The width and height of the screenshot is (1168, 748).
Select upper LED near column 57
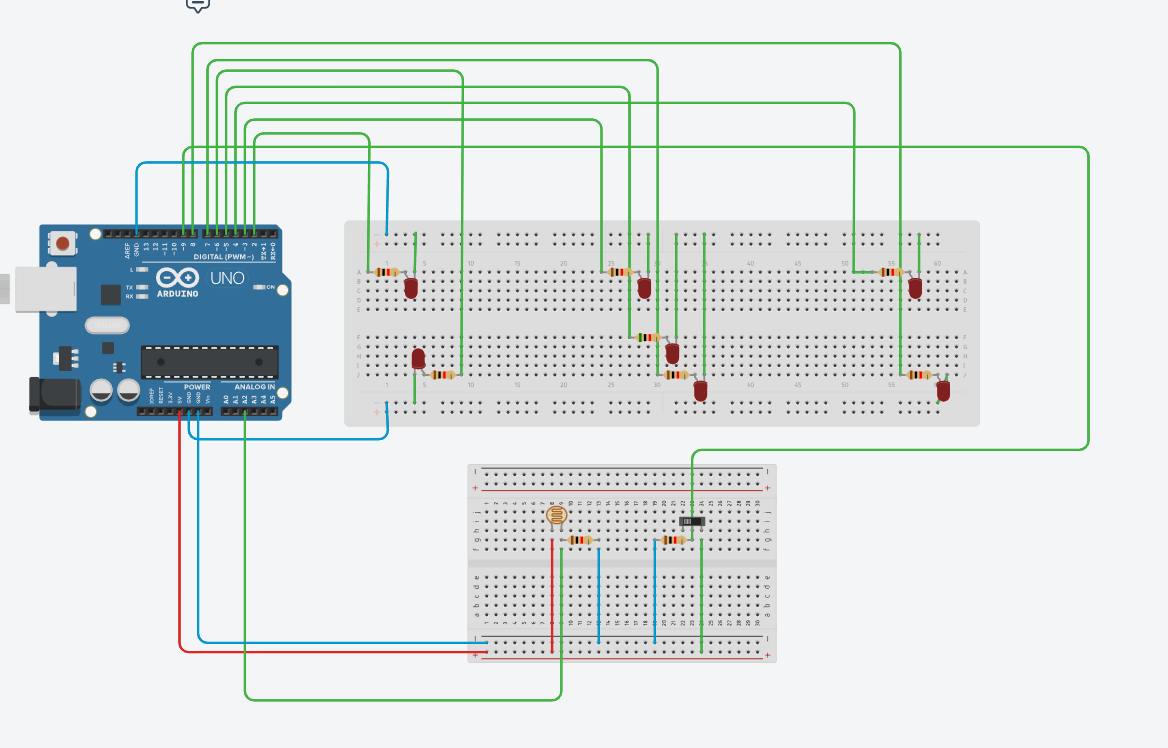point(915,288)
